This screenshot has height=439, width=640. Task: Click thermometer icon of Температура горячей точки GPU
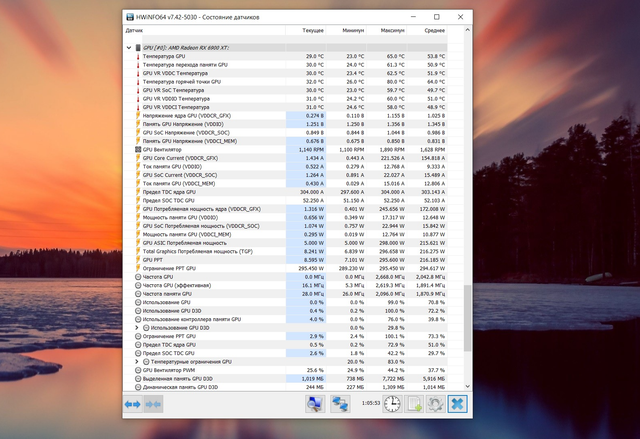(138, 82)
